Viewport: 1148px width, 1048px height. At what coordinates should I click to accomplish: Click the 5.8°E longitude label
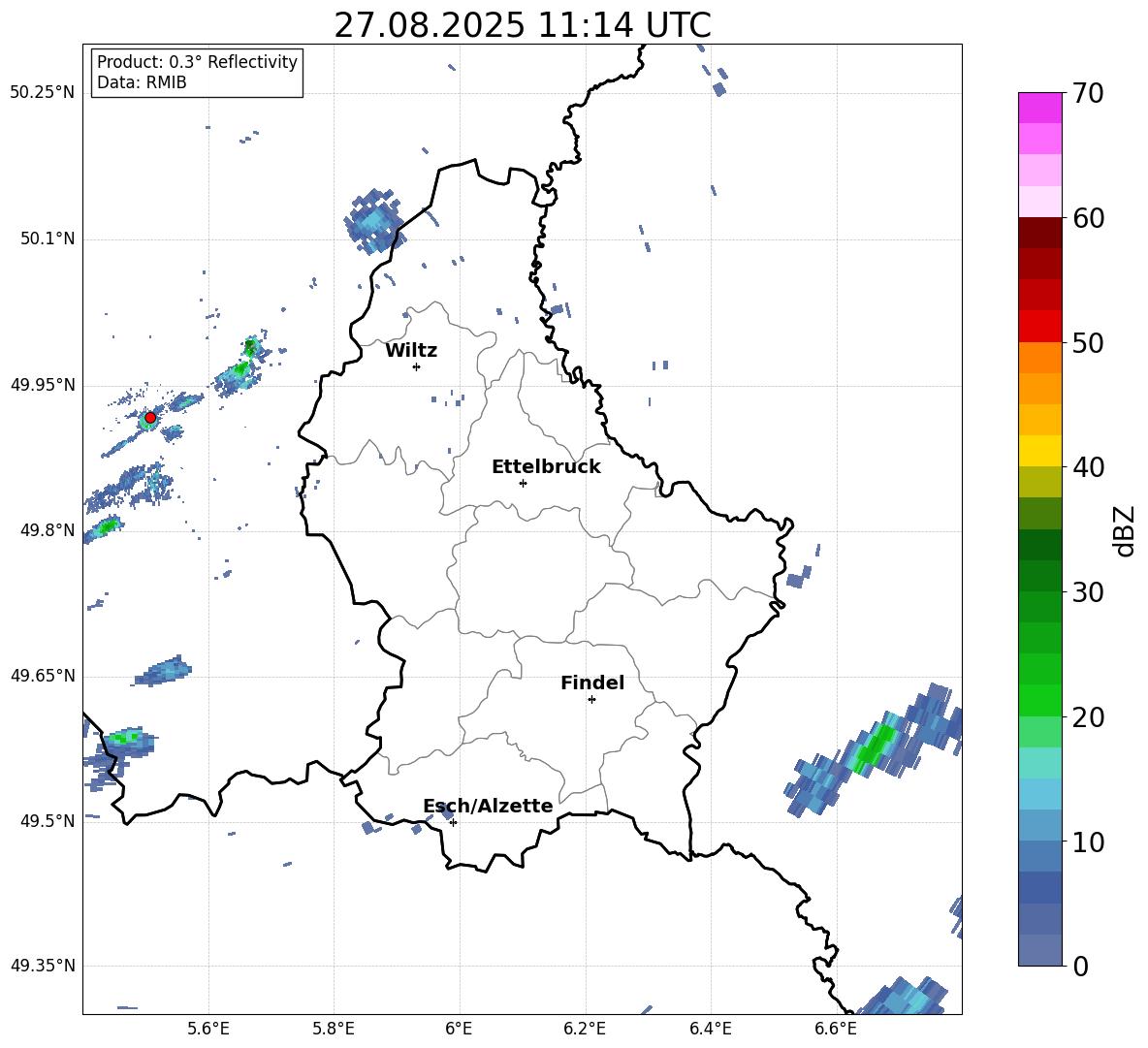pyautogui.click(x=334, y=1029)
